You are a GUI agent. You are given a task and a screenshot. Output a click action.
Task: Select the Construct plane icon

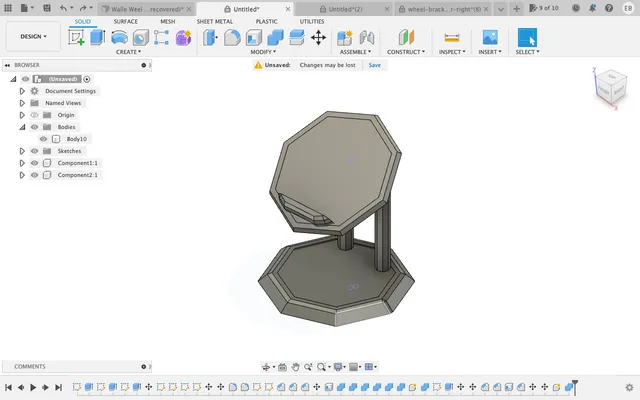point(406,38)
